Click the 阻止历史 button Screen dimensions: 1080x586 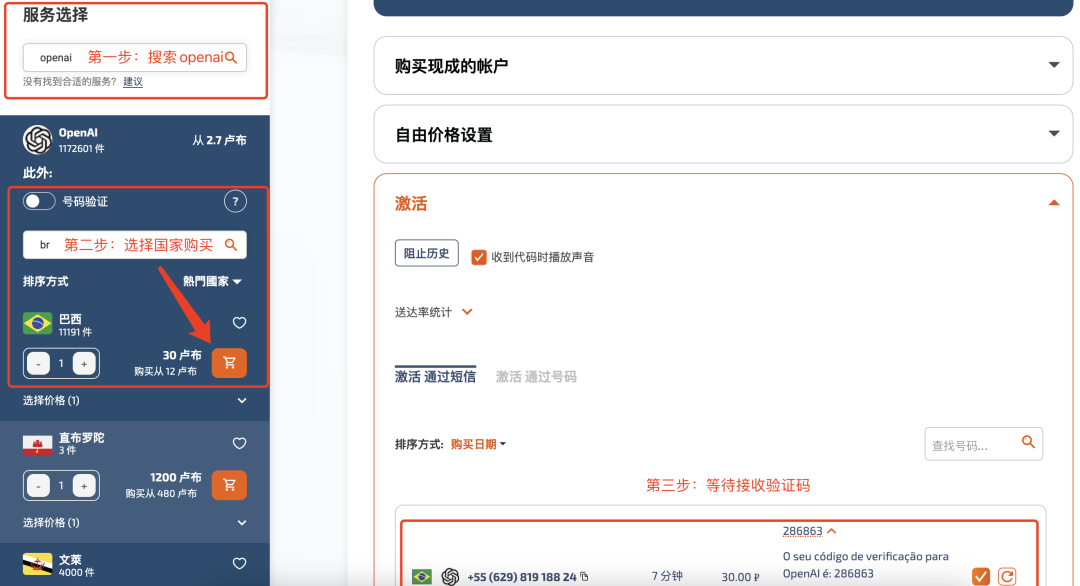426,253
